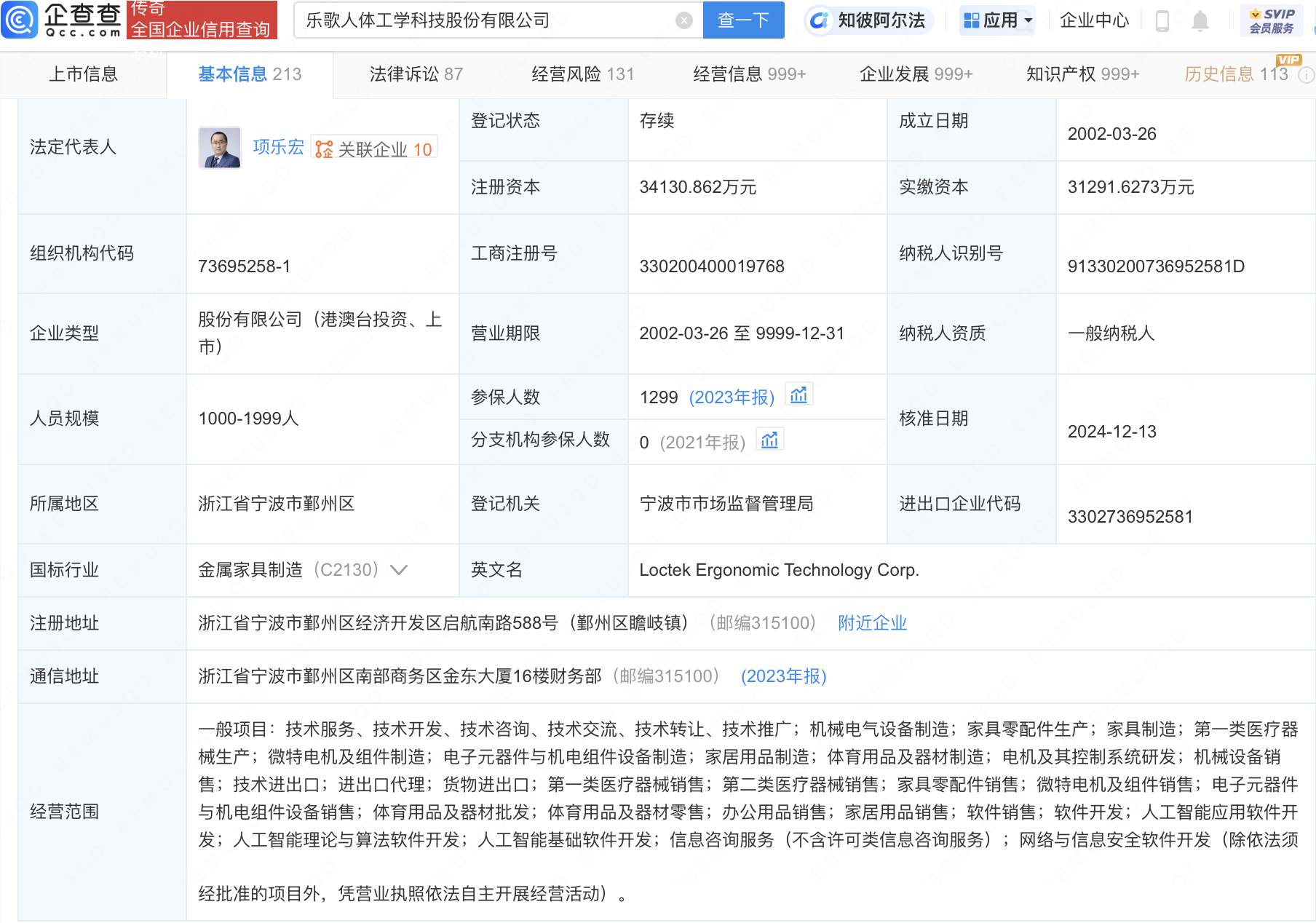Open the 历史信息 113 tab
The height and width of the screenshot is (923, 1316).
[1236, 74]
